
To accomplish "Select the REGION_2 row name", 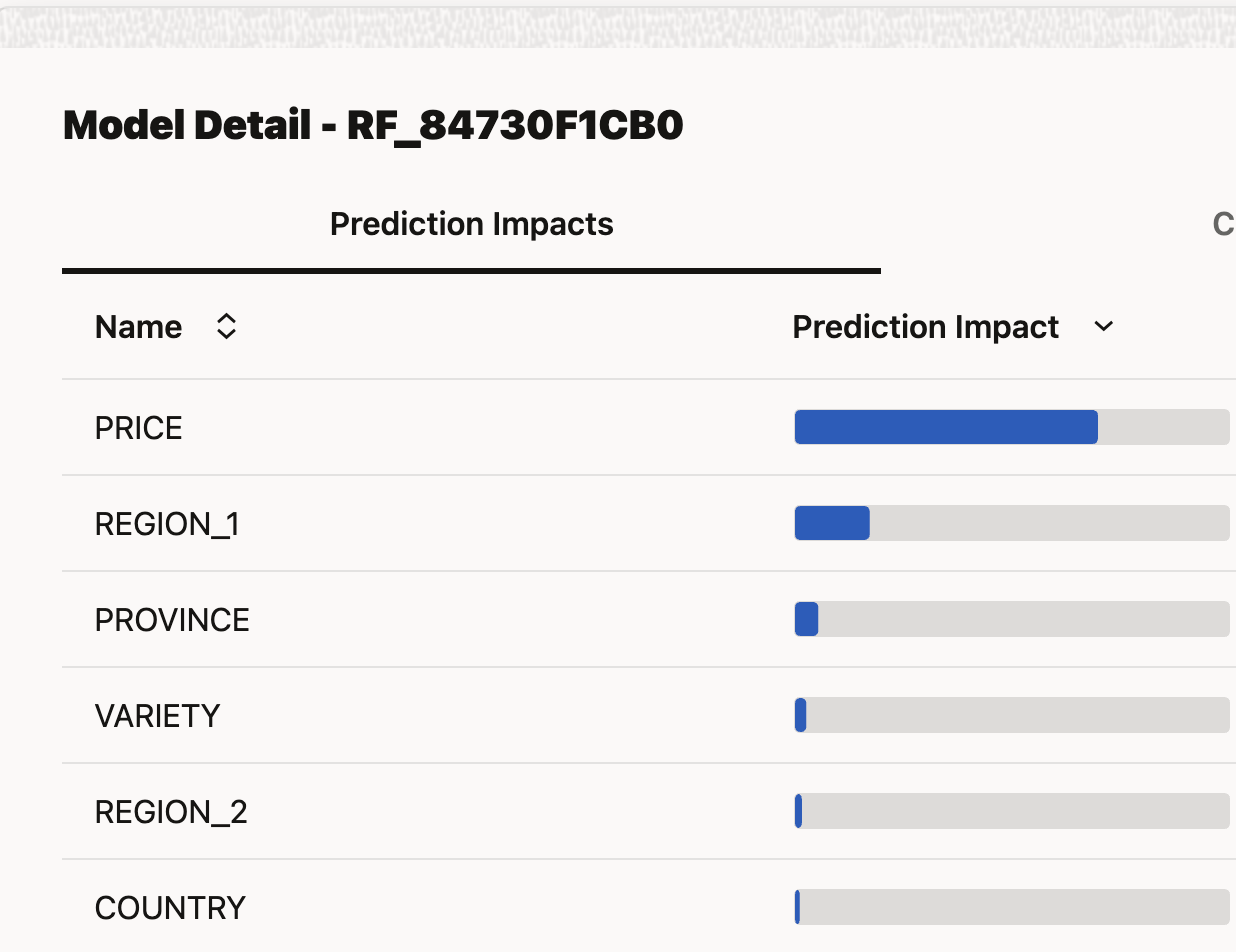I will [171, 812].
